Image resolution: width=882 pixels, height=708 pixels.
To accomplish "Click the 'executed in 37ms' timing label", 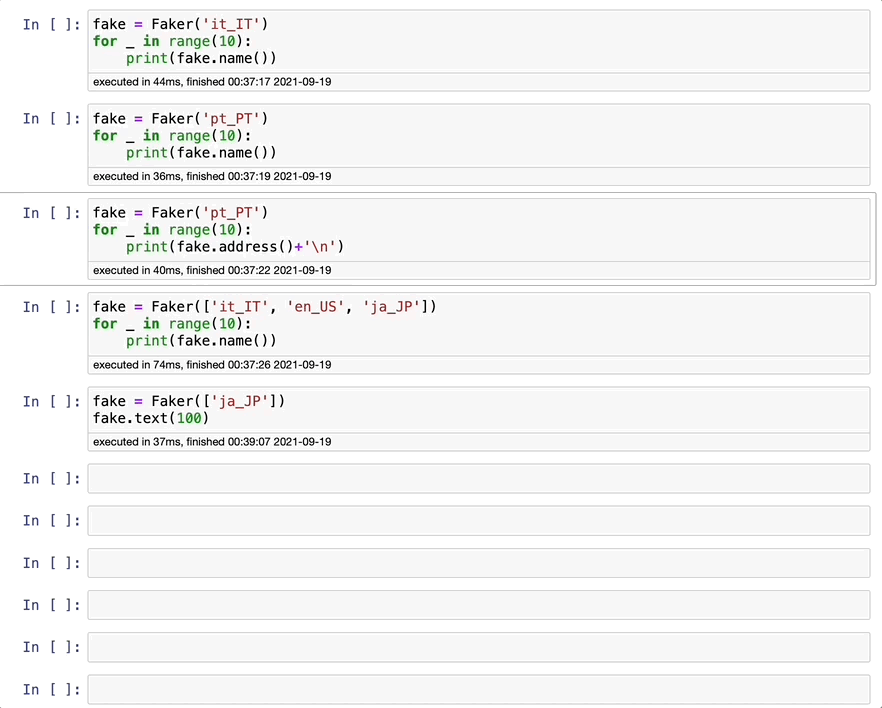I will (x=212, y=441).
